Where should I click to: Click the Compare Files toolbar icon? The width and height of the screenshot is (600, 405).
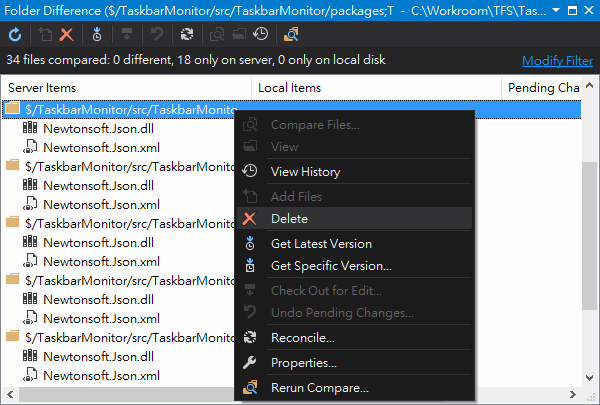click(x=217, y=34)
